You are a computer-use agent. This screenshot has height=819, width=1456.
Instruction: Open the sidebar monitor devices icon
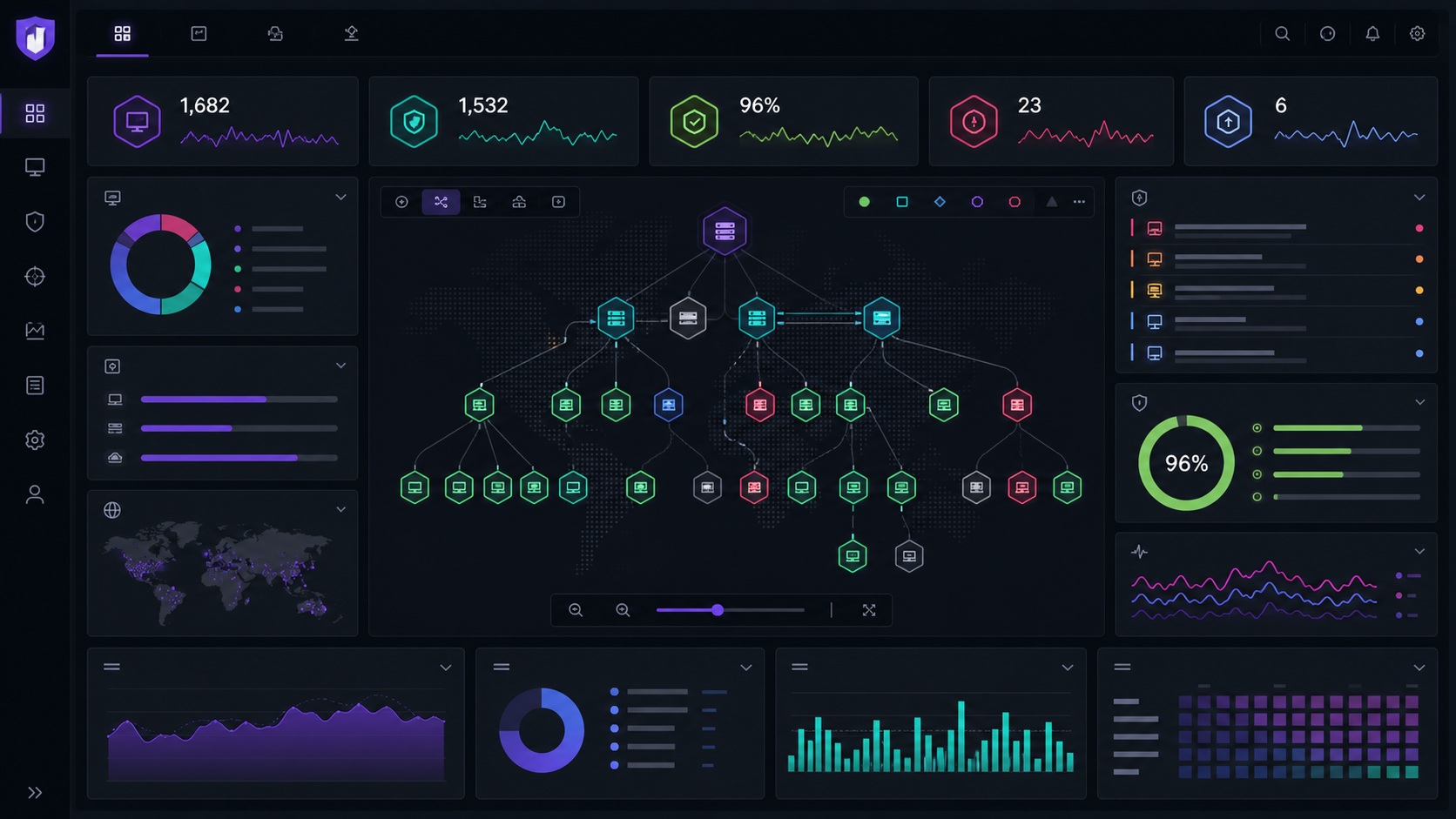tap(35, 167)
